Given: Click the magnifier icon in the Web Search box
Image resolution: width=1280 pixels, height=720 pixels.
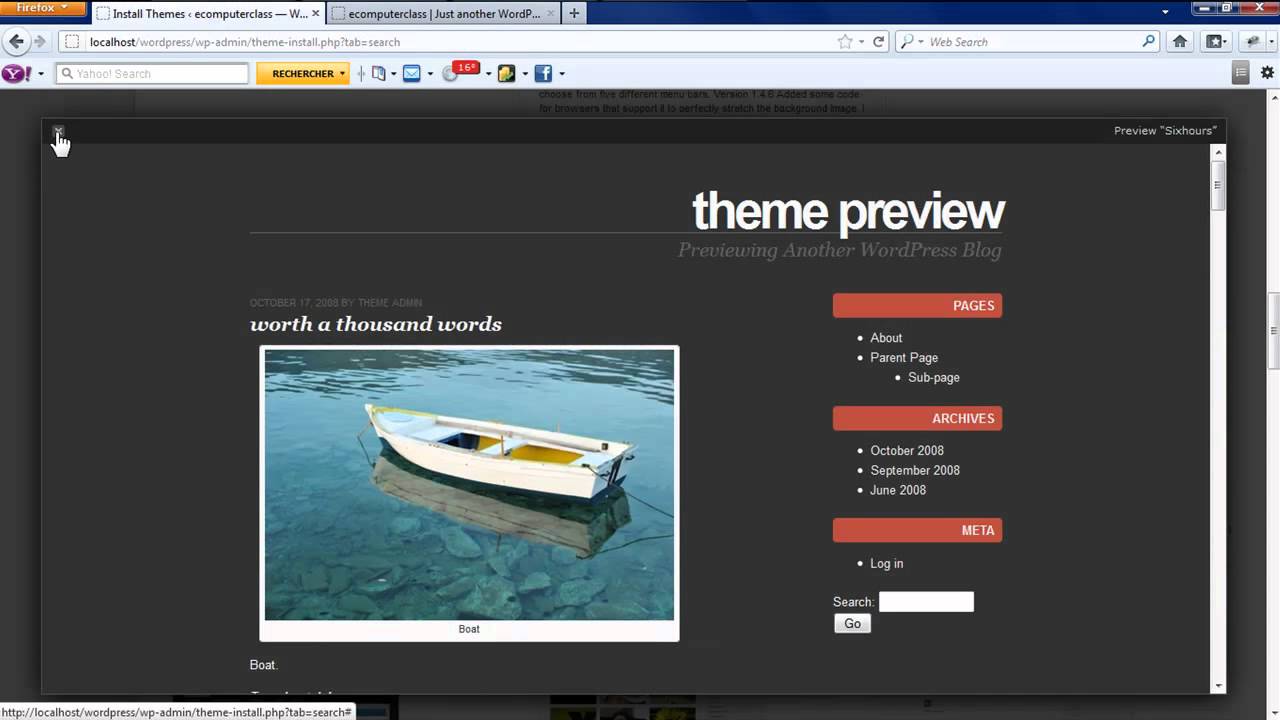Looking at the screenshot, I should (x=1149, y=42).
